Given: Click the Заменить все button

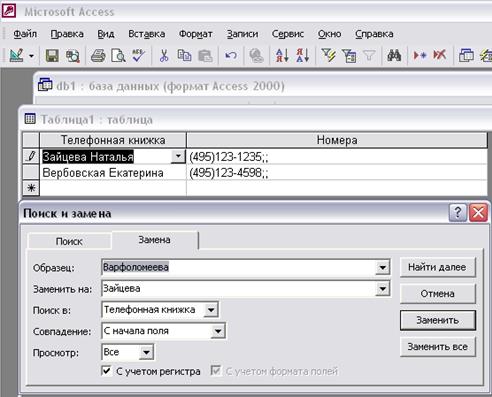Looking at the screenshot, I should 437,347.
